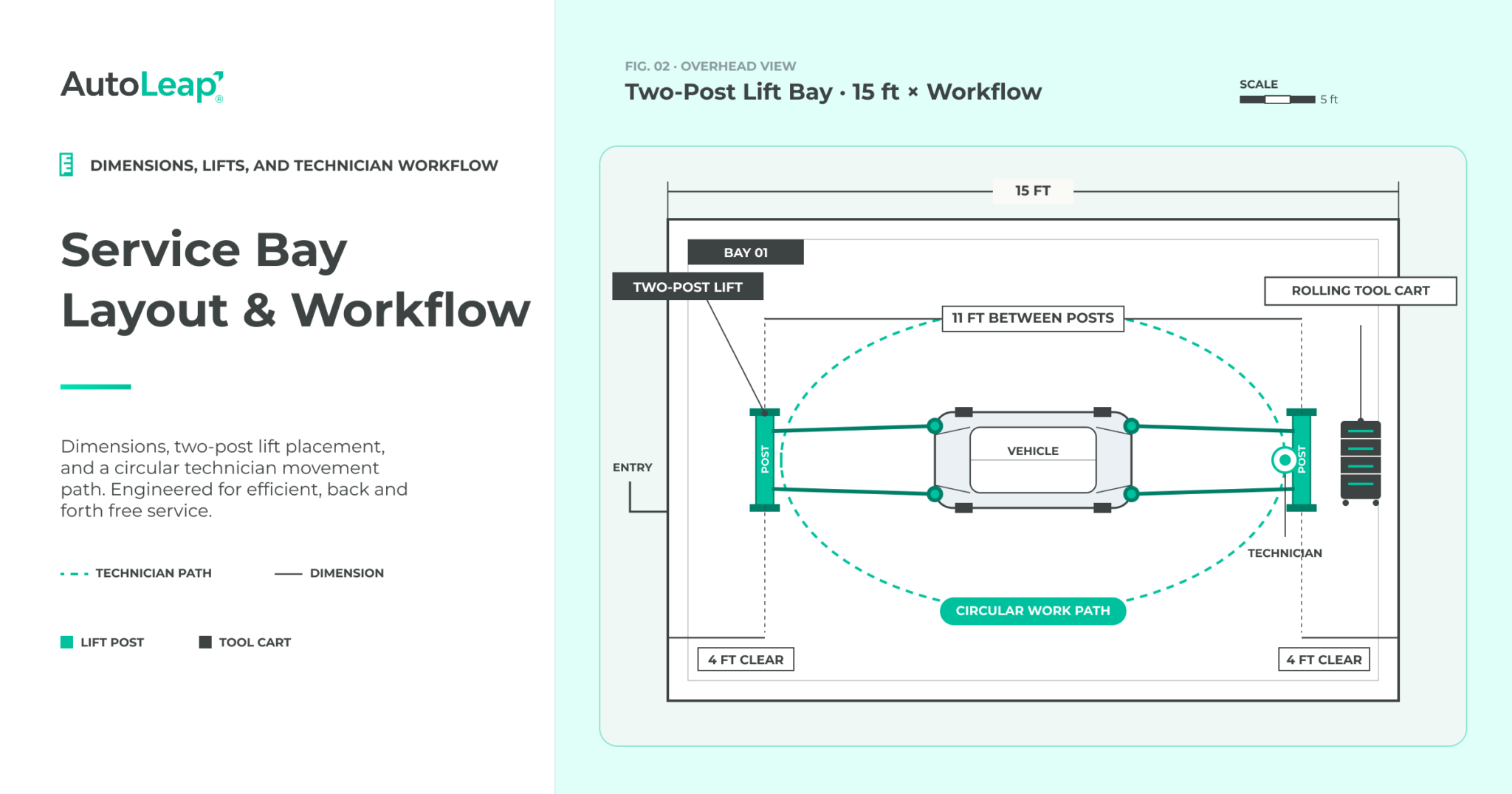Click the FIG. 02 Overhead View caption
Viewport: 1512px width, 794px height.
click(x=710, y=66)
